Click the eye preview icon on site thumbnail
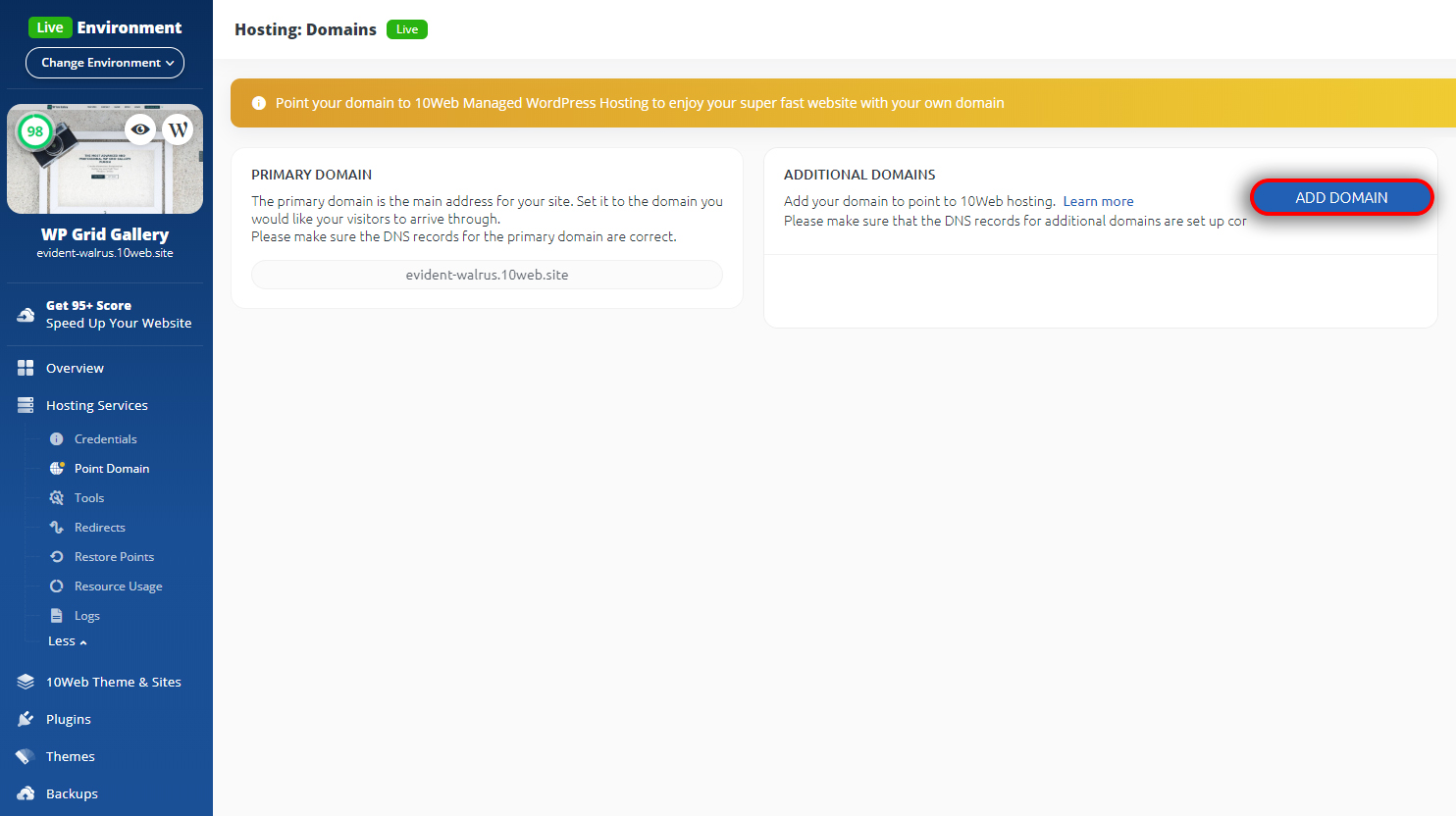Image resolution: width=1456 pixels, height=816 pixels. [140, 129]
